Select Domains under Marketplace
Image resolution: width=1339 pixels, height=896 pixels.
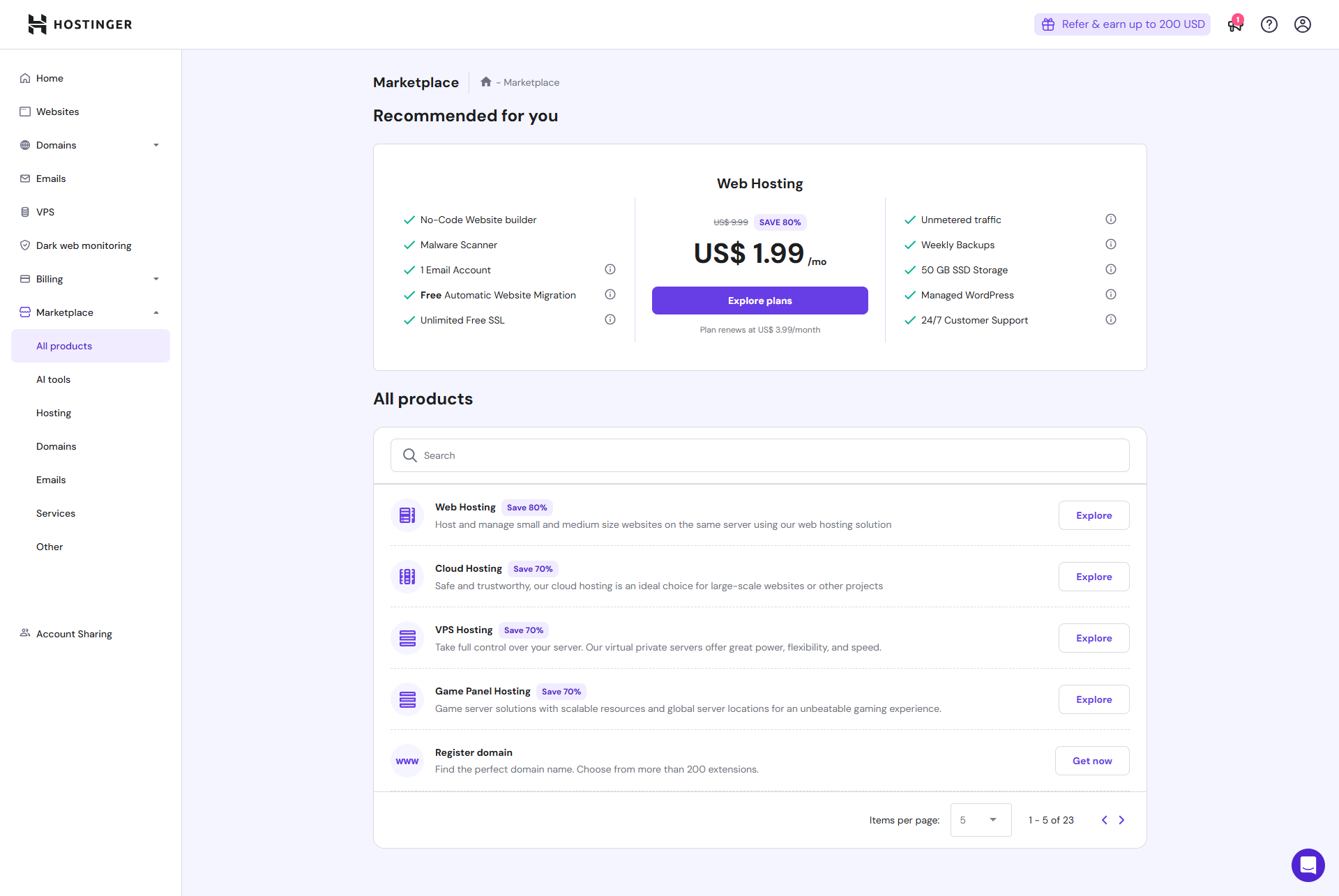click(91, 446)
